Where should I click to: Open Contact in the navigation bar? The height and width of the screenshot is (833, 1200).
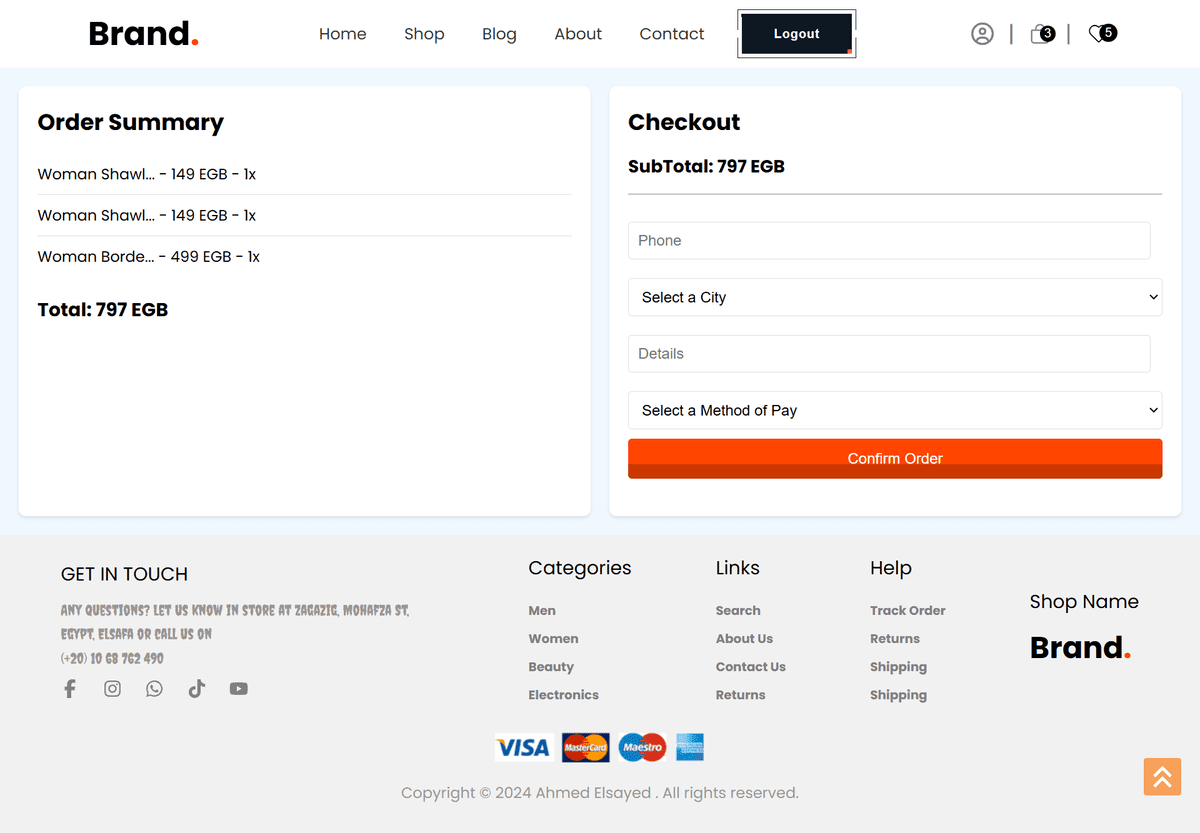click(x=672, y=34)
